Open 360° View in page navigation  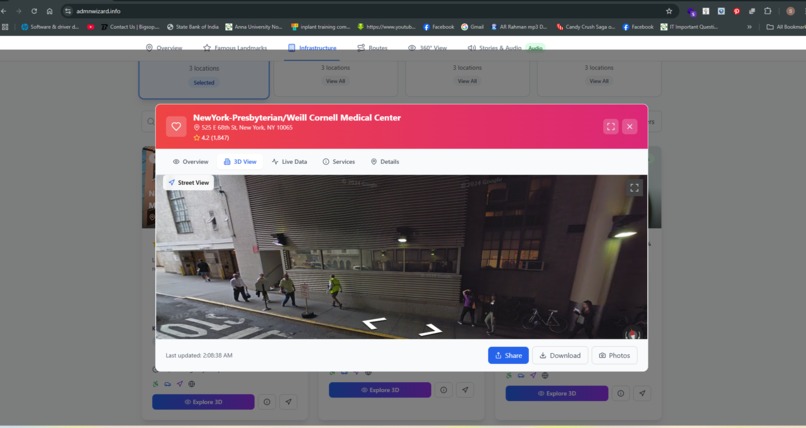pyautogui.click(x=427, y=48)
